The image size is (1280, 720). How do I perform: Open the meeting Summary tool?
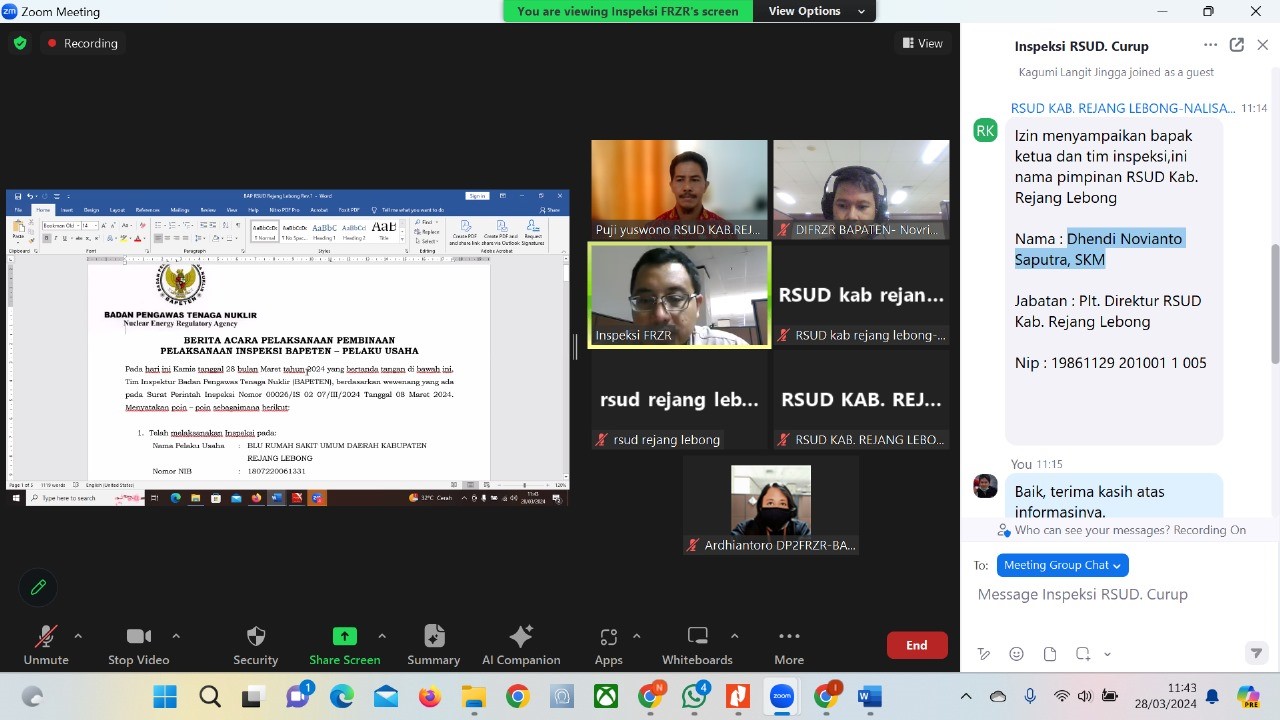point(434,645)
